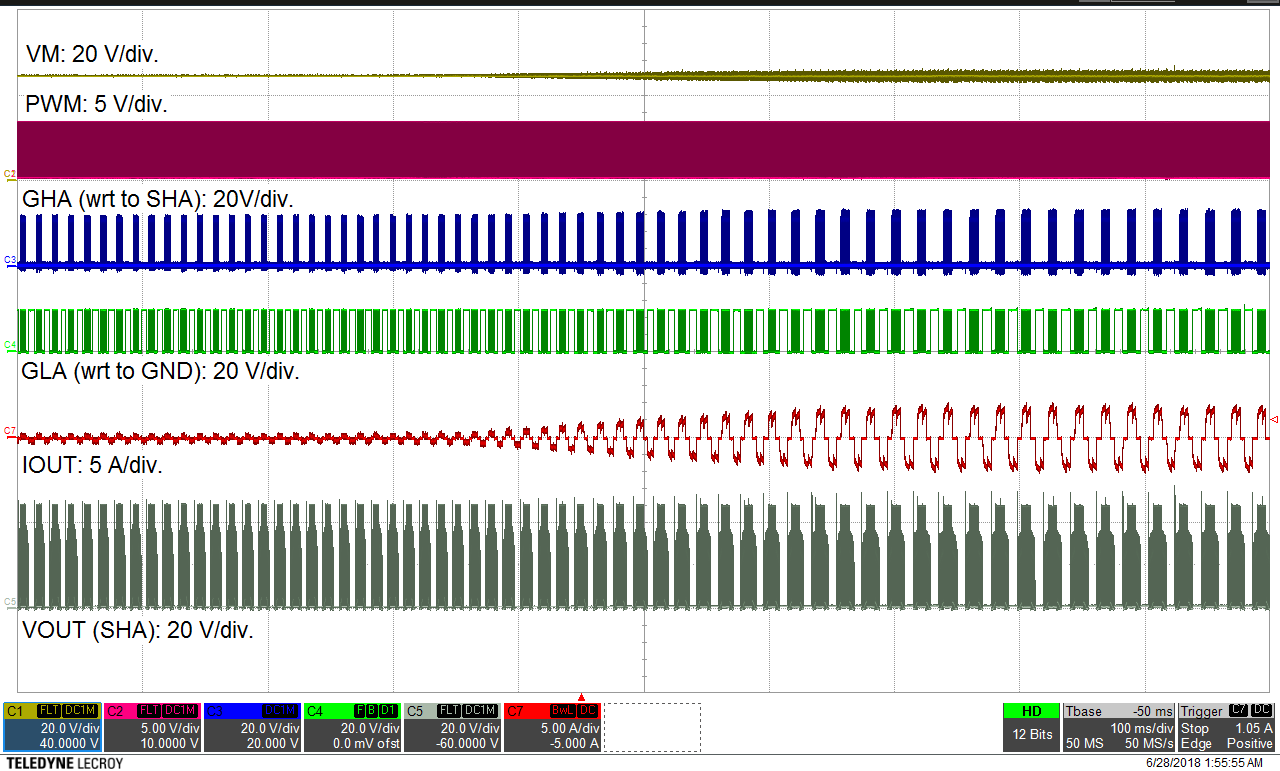Select the C7 source icon in Trigger descriptor
Viewport: 1280px width, 771px height.
[1238, 710]
